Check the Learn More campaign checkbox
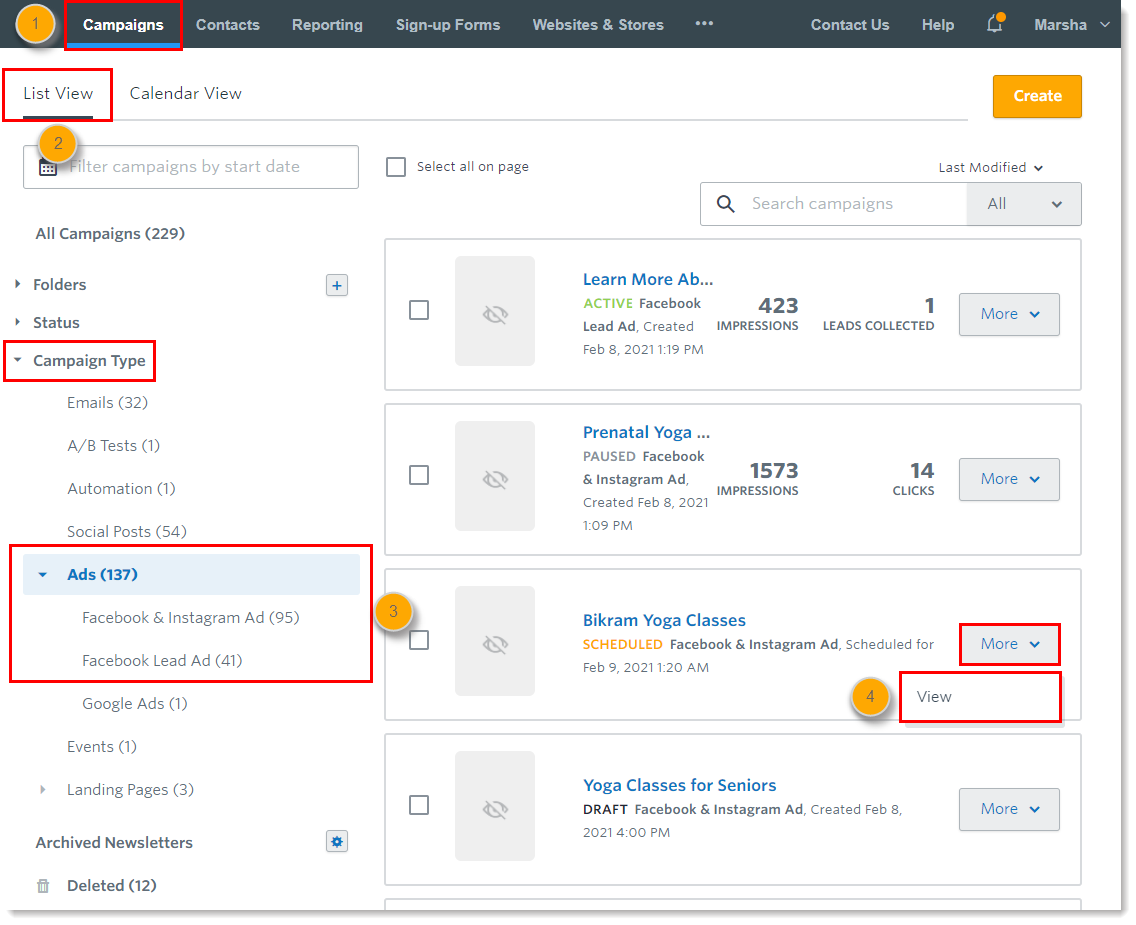This screenshot has width=1136, height=925. (x=419, y=310)
